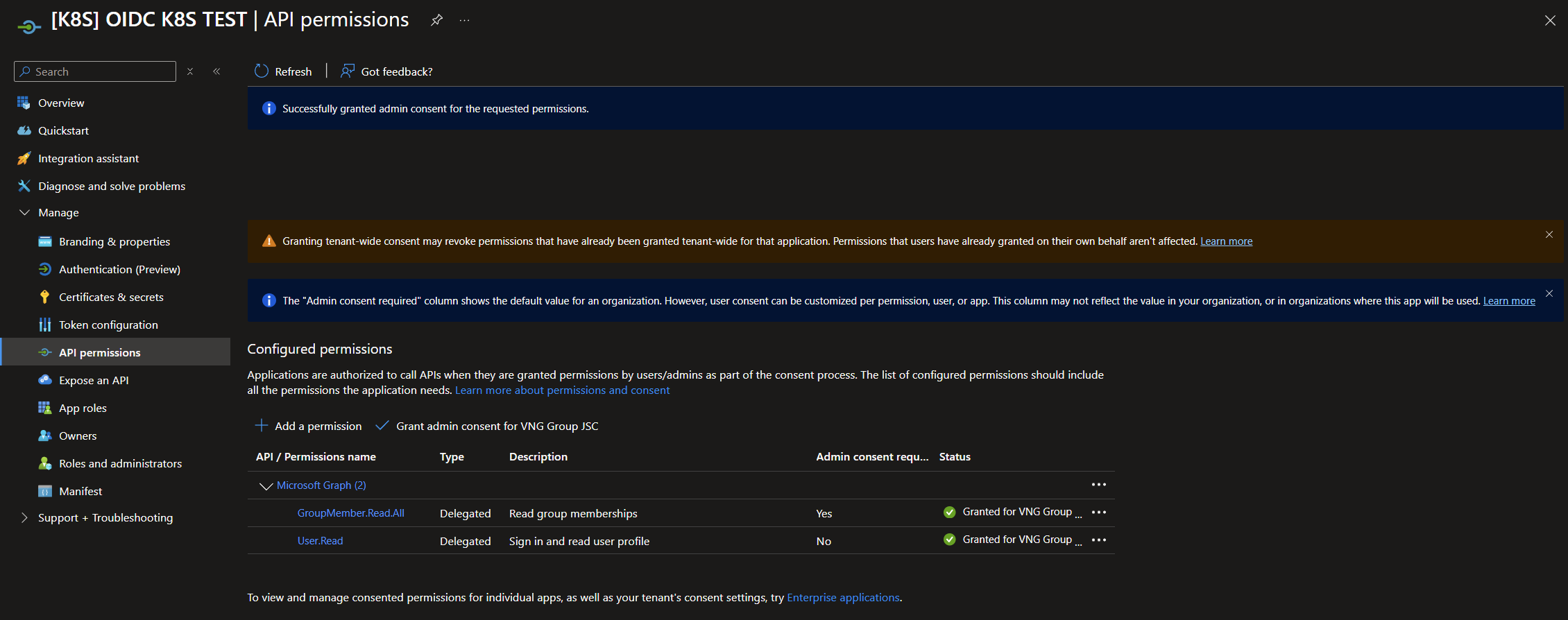Image resolution: width=1568 pixels, height=620 pixels.
Task: Click the Roles and administrators icon
Action: pyautogui.click(x=45, y=463)
